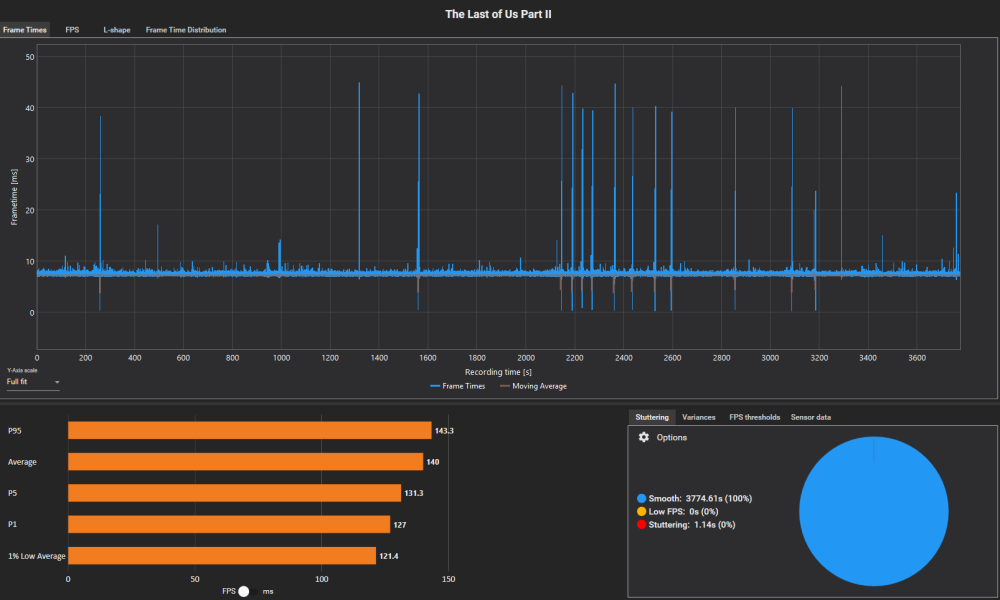Switch to the FPS tab
Screen dimensions: 1000x600
tap(72, 30)
